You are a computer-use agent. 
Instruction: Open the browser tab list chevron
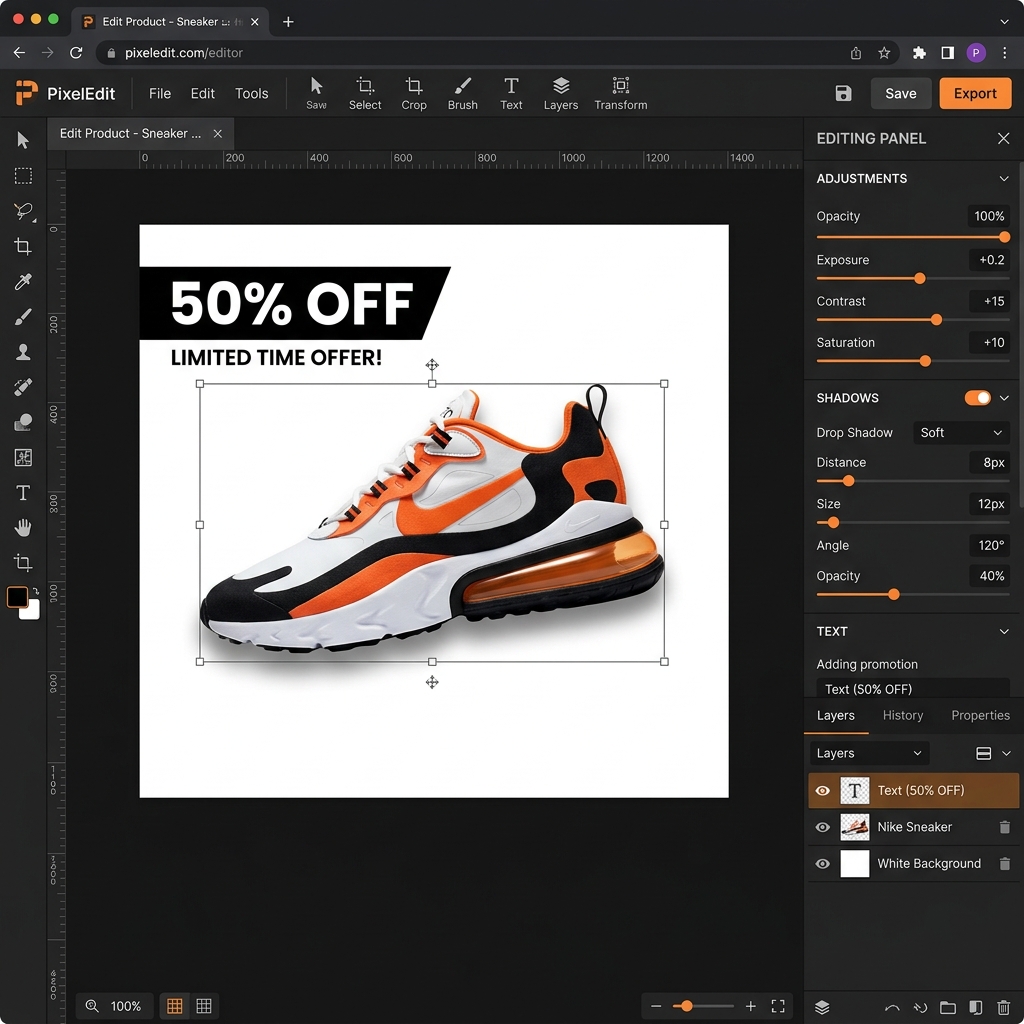point(1004,22)
